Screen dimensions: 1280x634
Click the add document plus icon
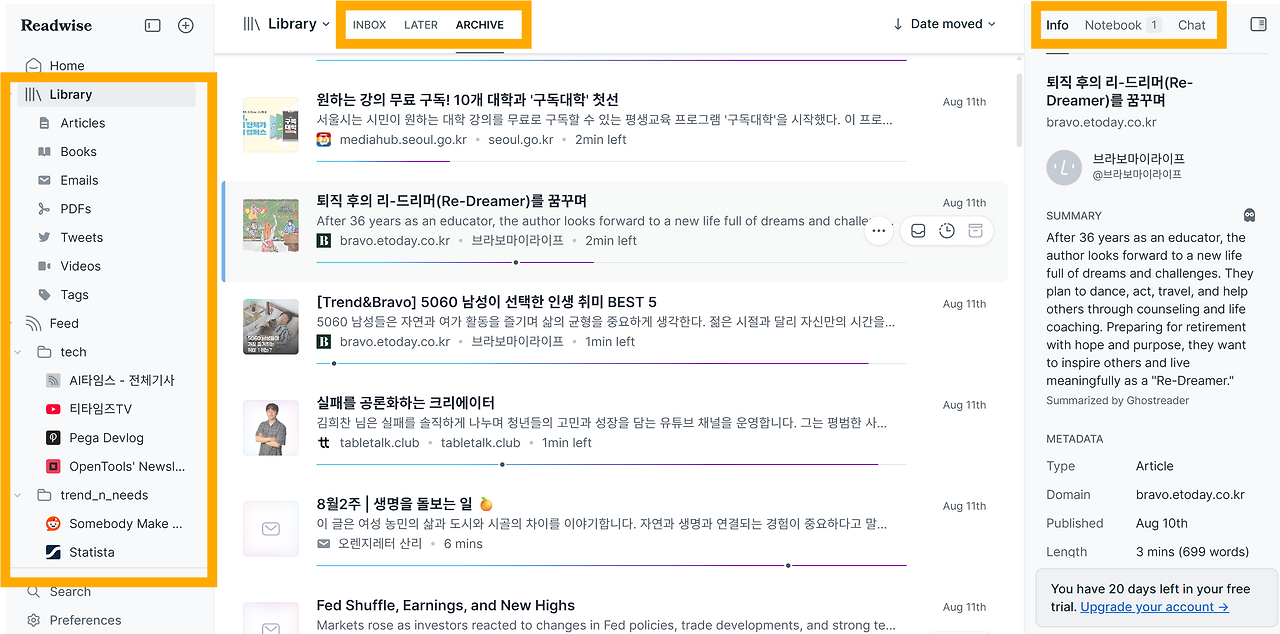186,26
